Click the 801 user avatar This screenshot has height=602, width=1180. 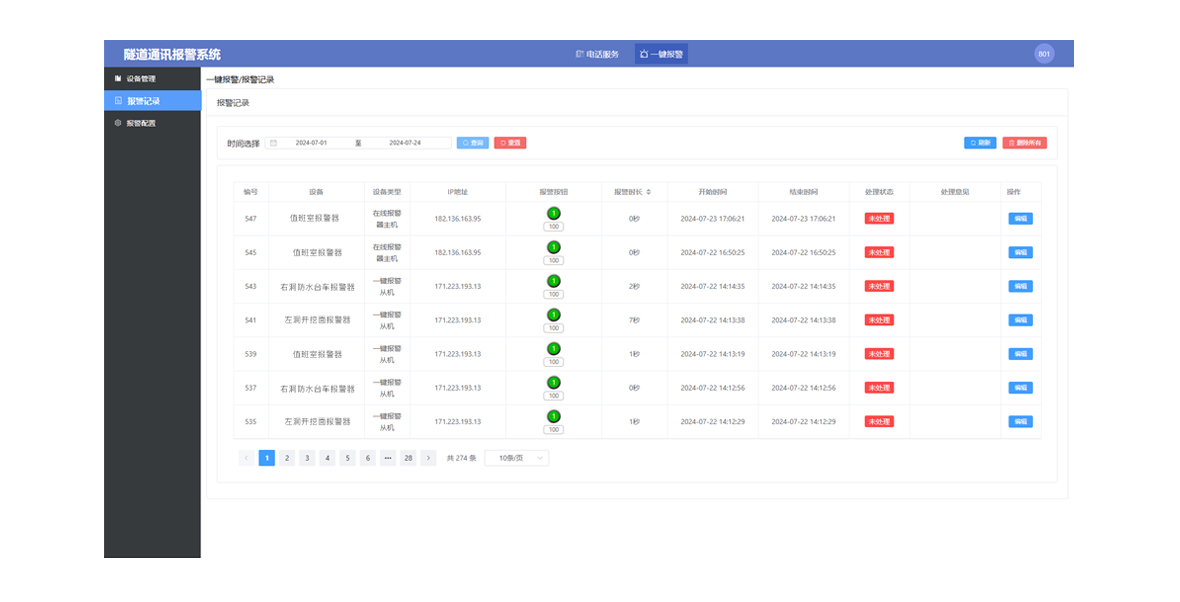(x=1044, y=54)
